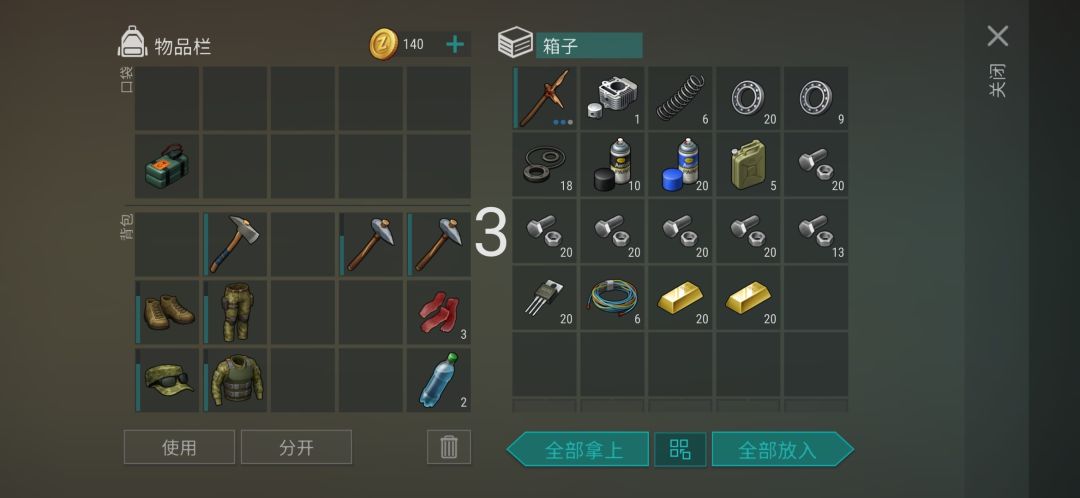The image size is (1080, 498).
Task: Click the trash bin delete icon
Action: click(x=448, y=447)
